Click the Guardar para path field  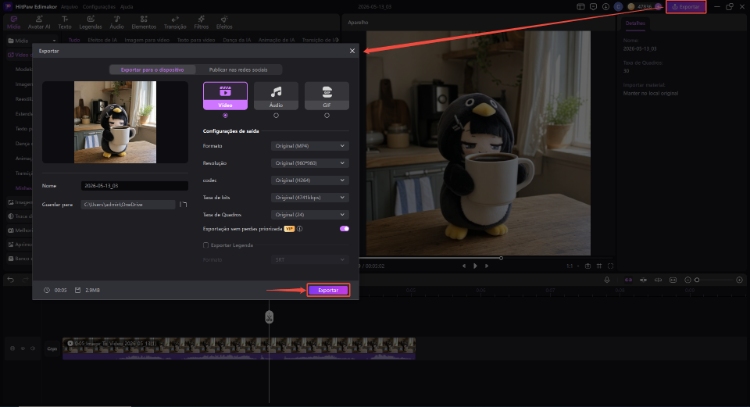coord(127,205)
